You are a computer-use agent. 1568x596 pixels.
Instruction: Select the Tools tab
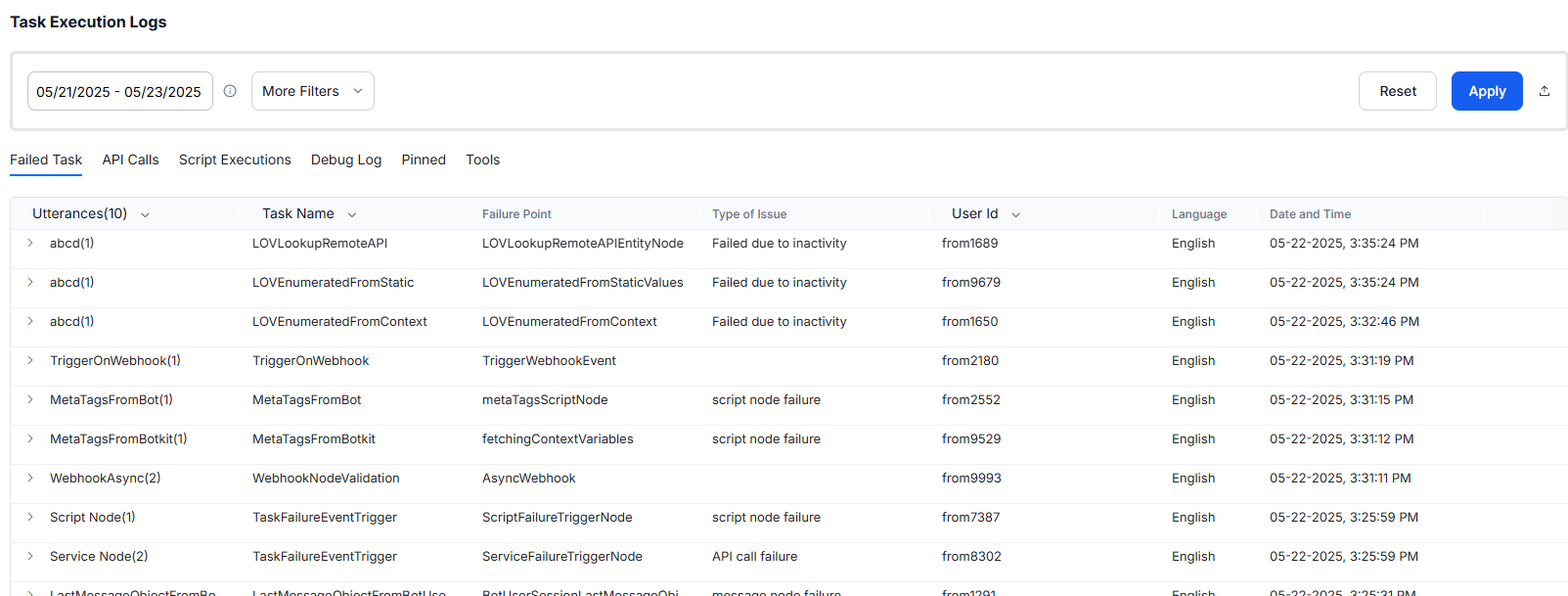(x=482, y=160)
